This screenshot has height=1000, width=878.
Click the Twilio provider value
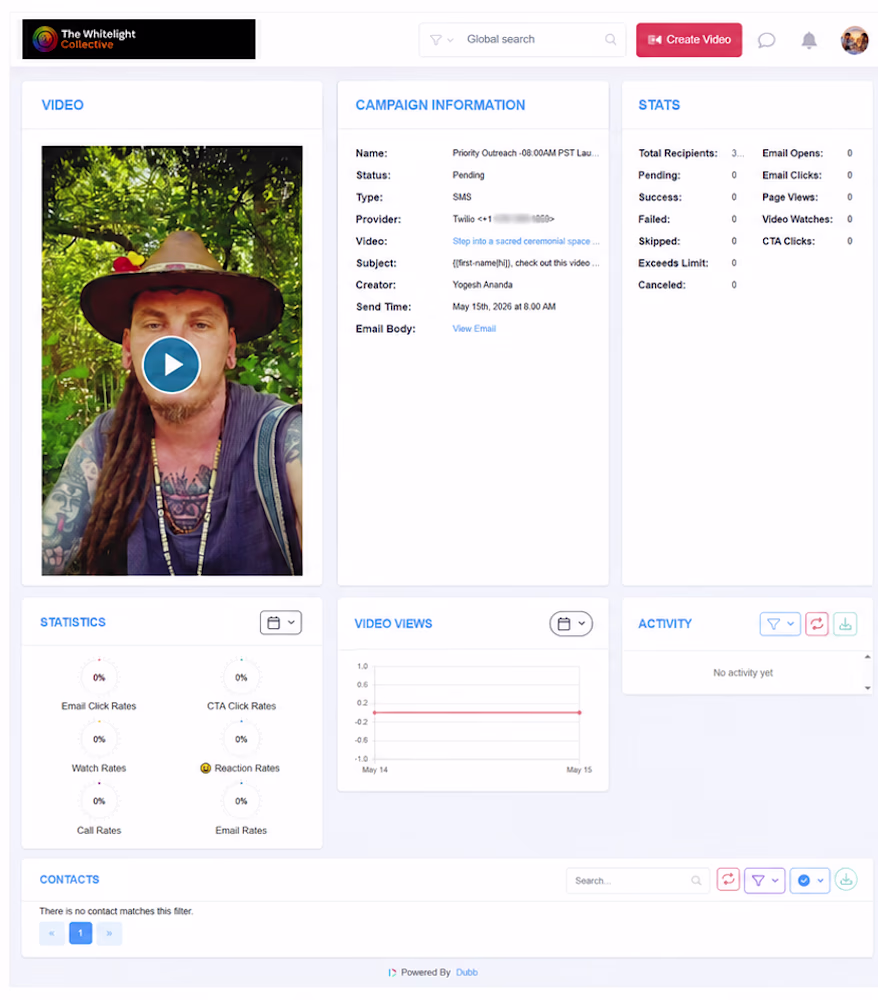point(503,219)
